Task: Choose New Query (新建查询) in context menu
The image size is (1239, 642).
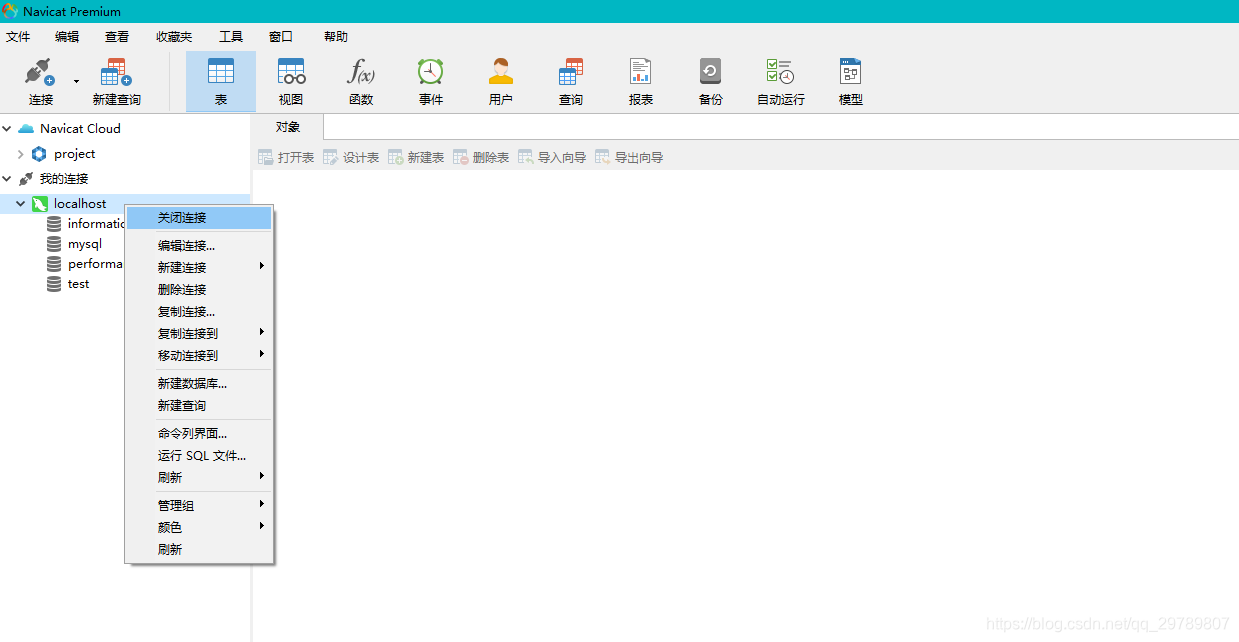Action: [199, 405]
